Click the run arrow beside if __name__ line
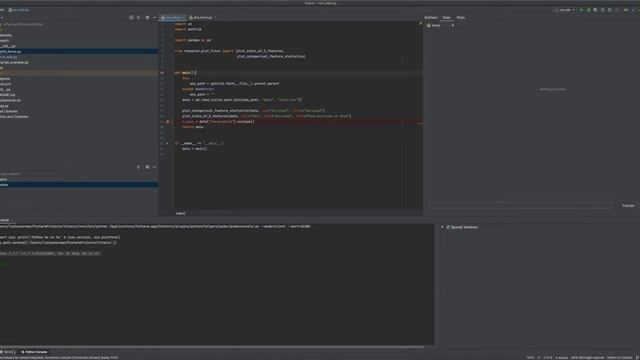 (x=167, y=143)
